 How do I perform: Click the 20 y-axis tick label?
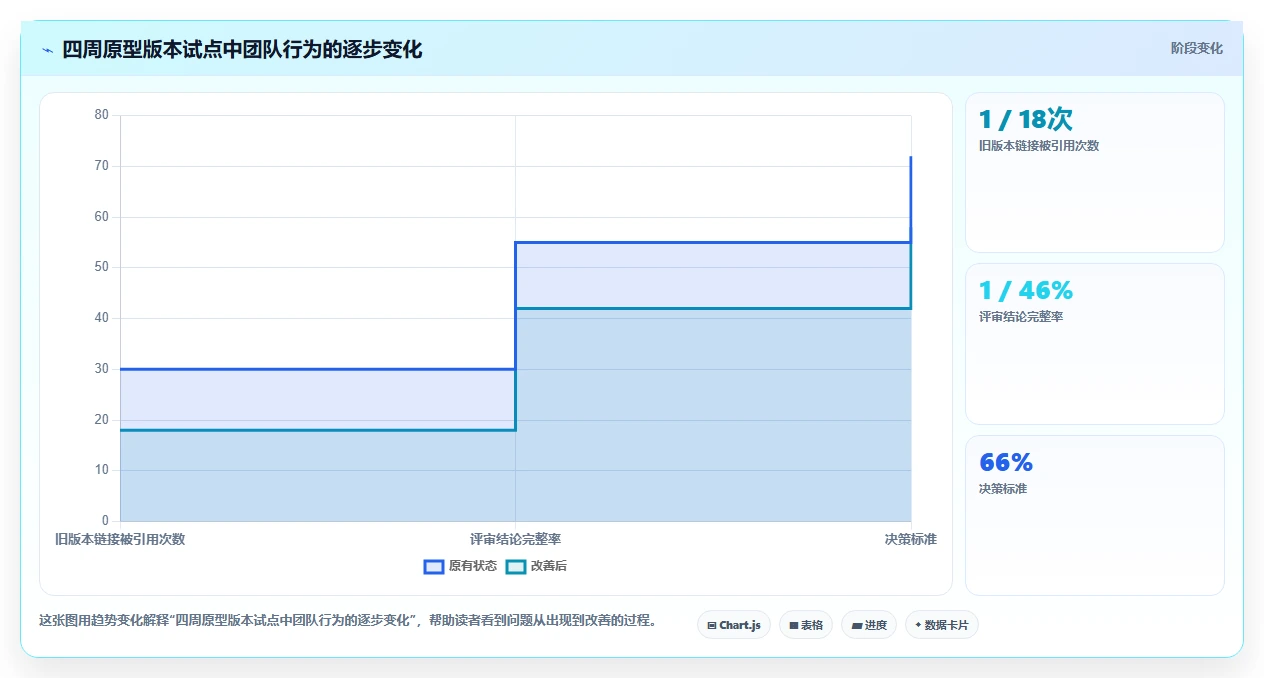(x=102, y=420)
